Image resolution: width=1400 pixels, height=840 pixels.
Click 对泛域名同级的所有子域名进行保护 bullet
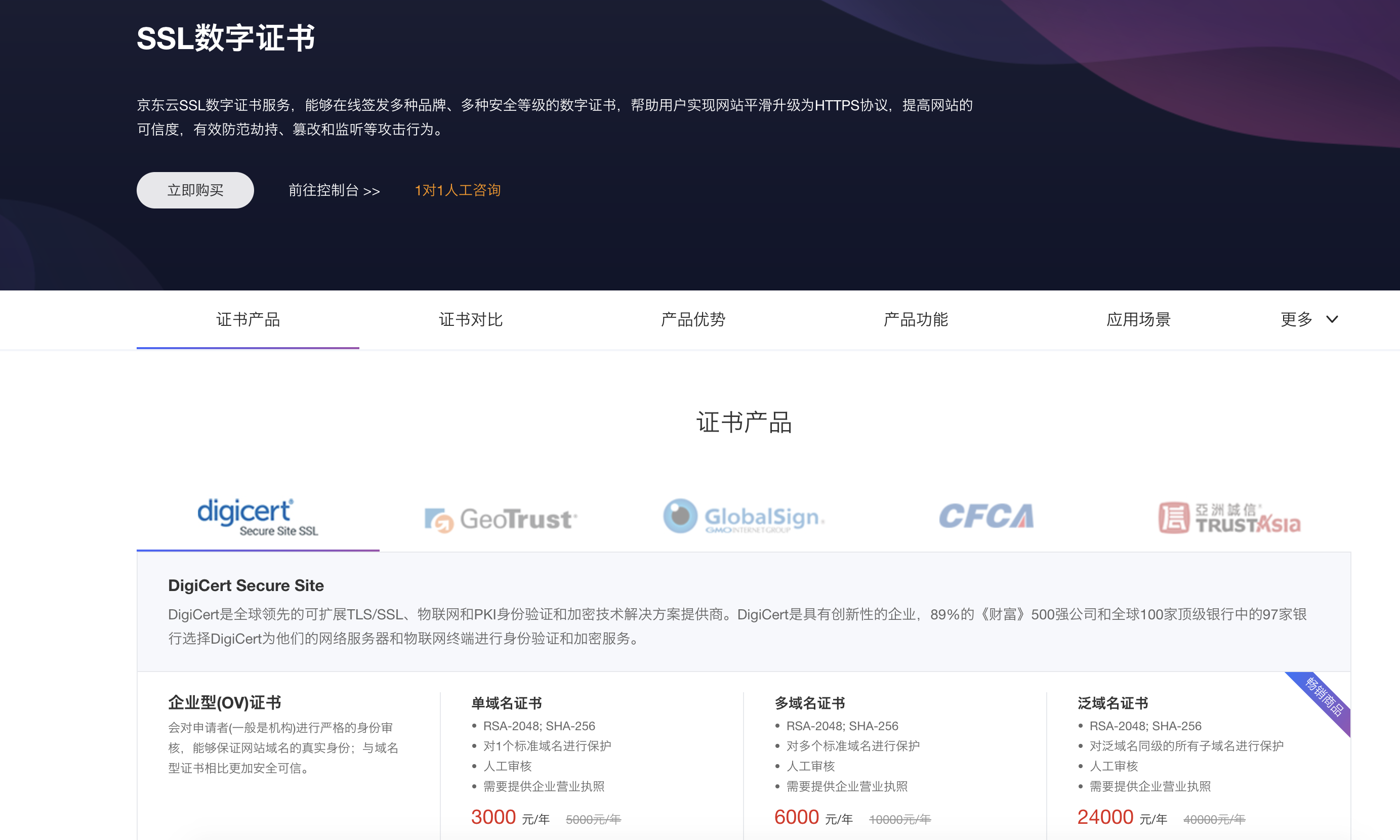(x=1186, y=746)
